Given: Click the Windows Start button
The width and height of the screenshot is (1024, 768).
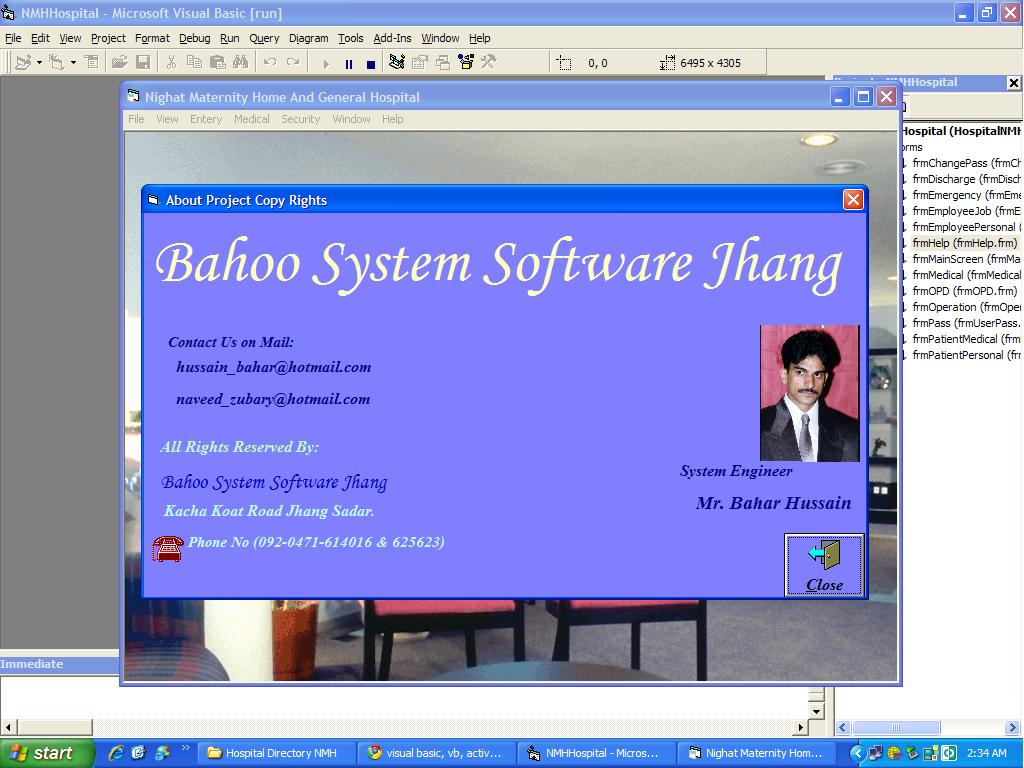Looking at the screenshot, I should [x=46, y=753].
